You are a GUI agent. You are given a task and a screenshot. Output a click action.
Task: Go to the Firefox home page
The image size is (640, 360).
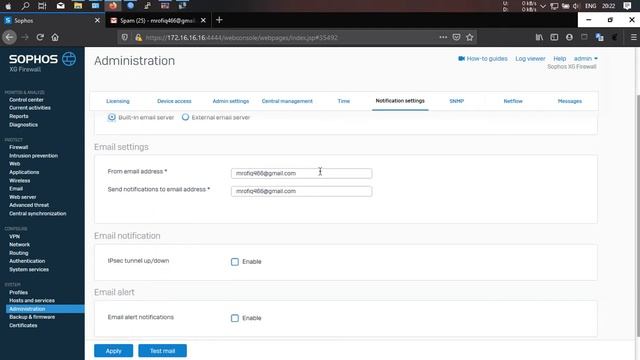[55, 37]
